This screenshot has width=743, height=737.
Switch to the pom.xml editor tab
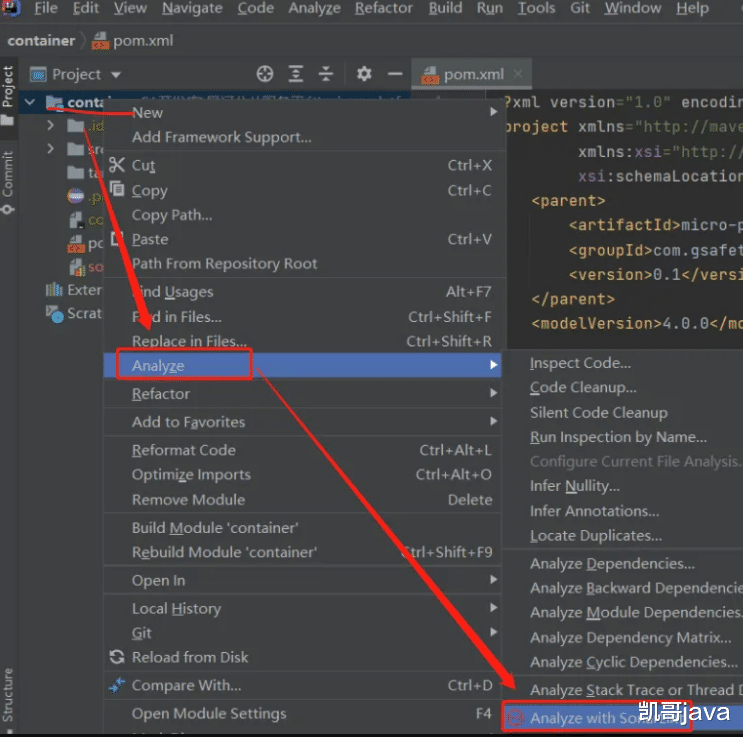coord(472,74)
